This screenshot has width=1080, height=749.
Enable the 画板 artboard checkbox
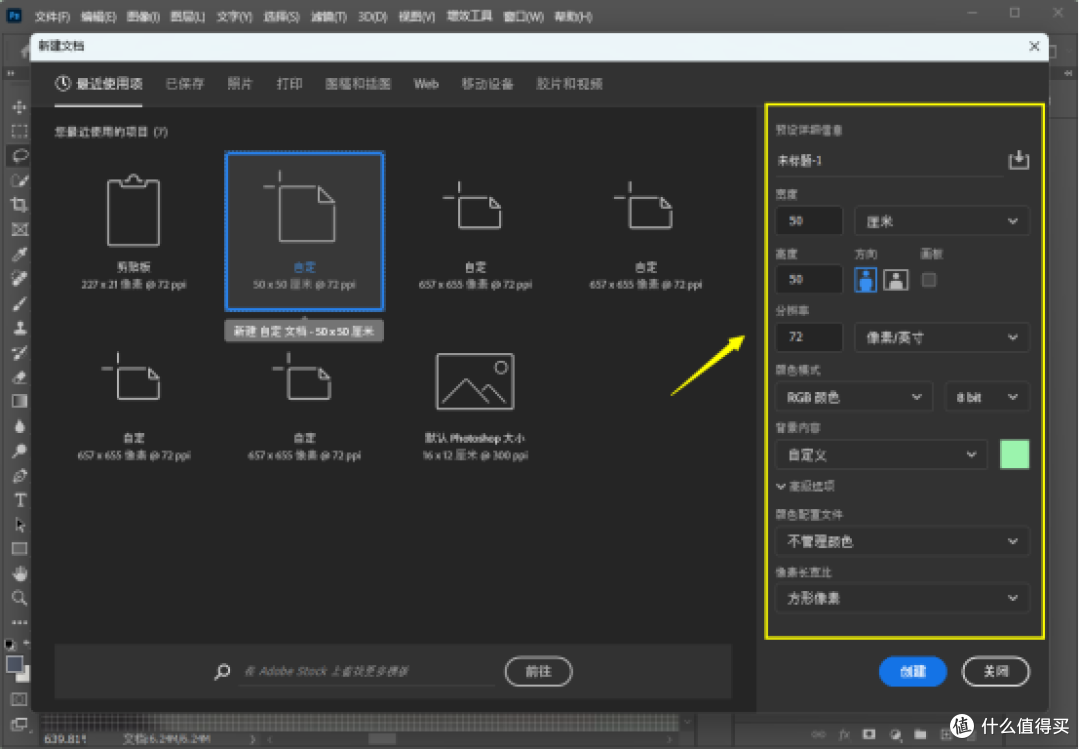[929, 280]
